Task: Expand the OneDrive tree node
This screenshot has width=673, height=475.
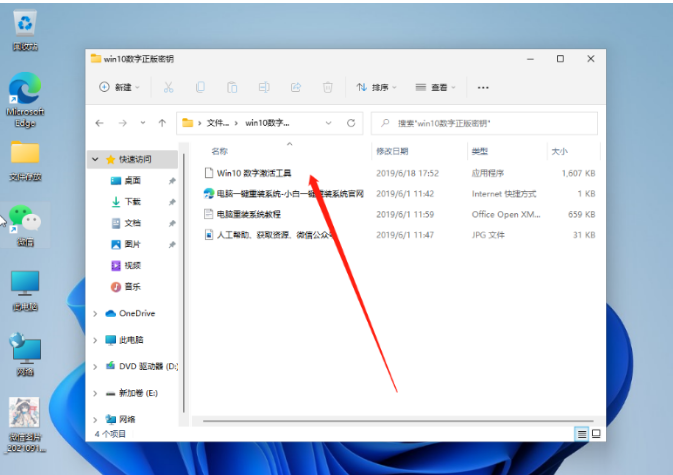Action: tap(95, 314)
